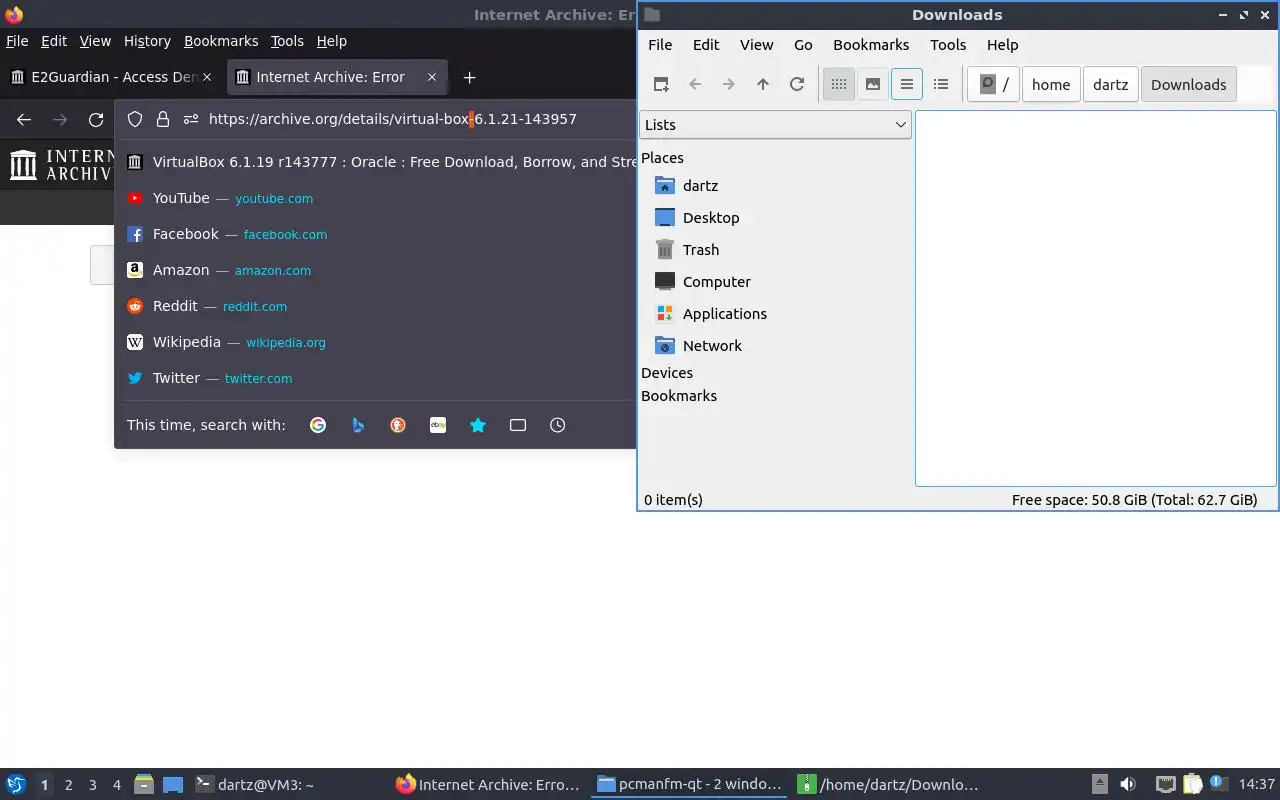Image resolution: width=1280 pixels, height=800 pixels.
Task: Show desktop icon in taskbar
Action: 173,785
